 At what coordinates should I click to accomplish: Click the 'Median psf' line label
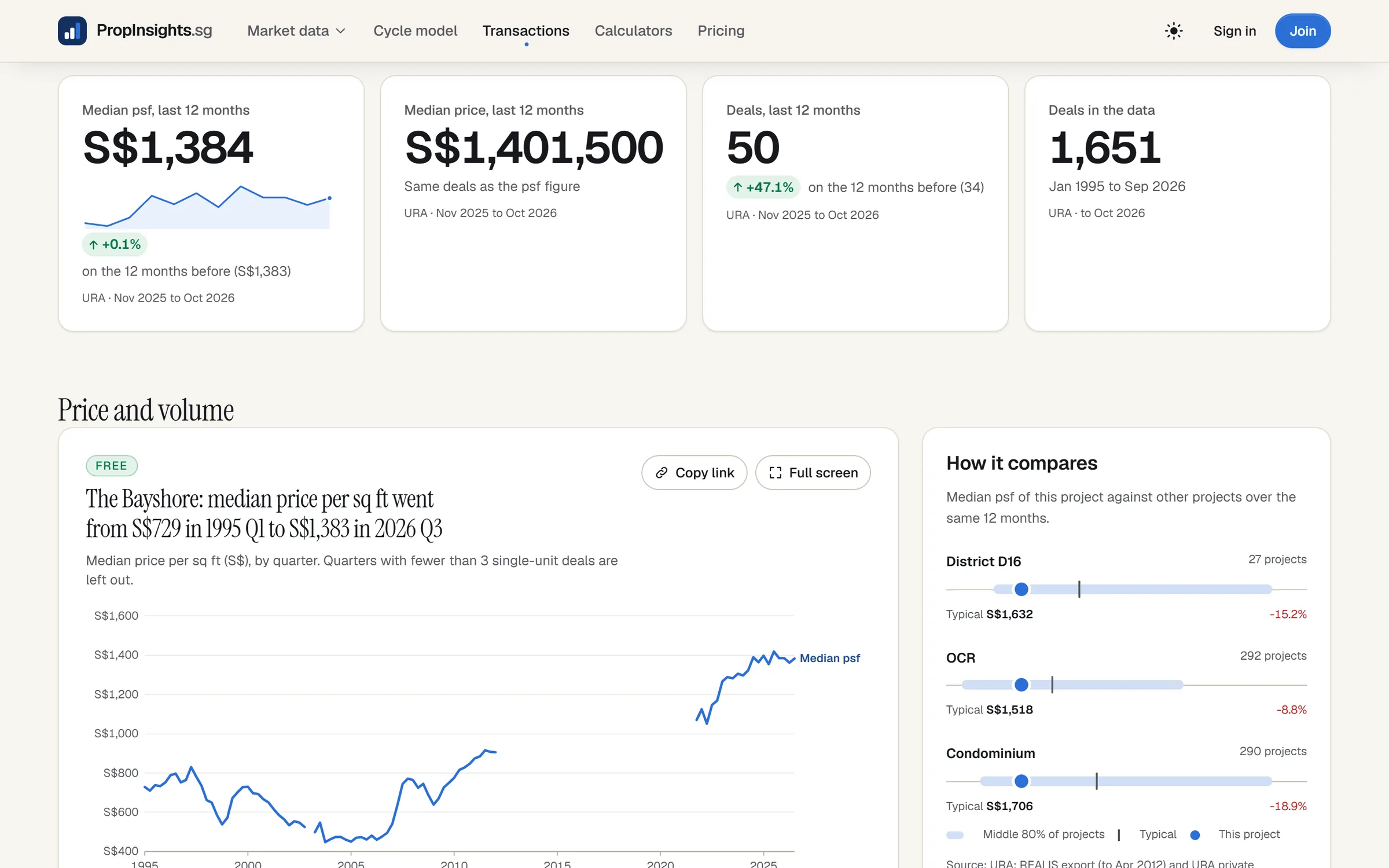point(829,658)
